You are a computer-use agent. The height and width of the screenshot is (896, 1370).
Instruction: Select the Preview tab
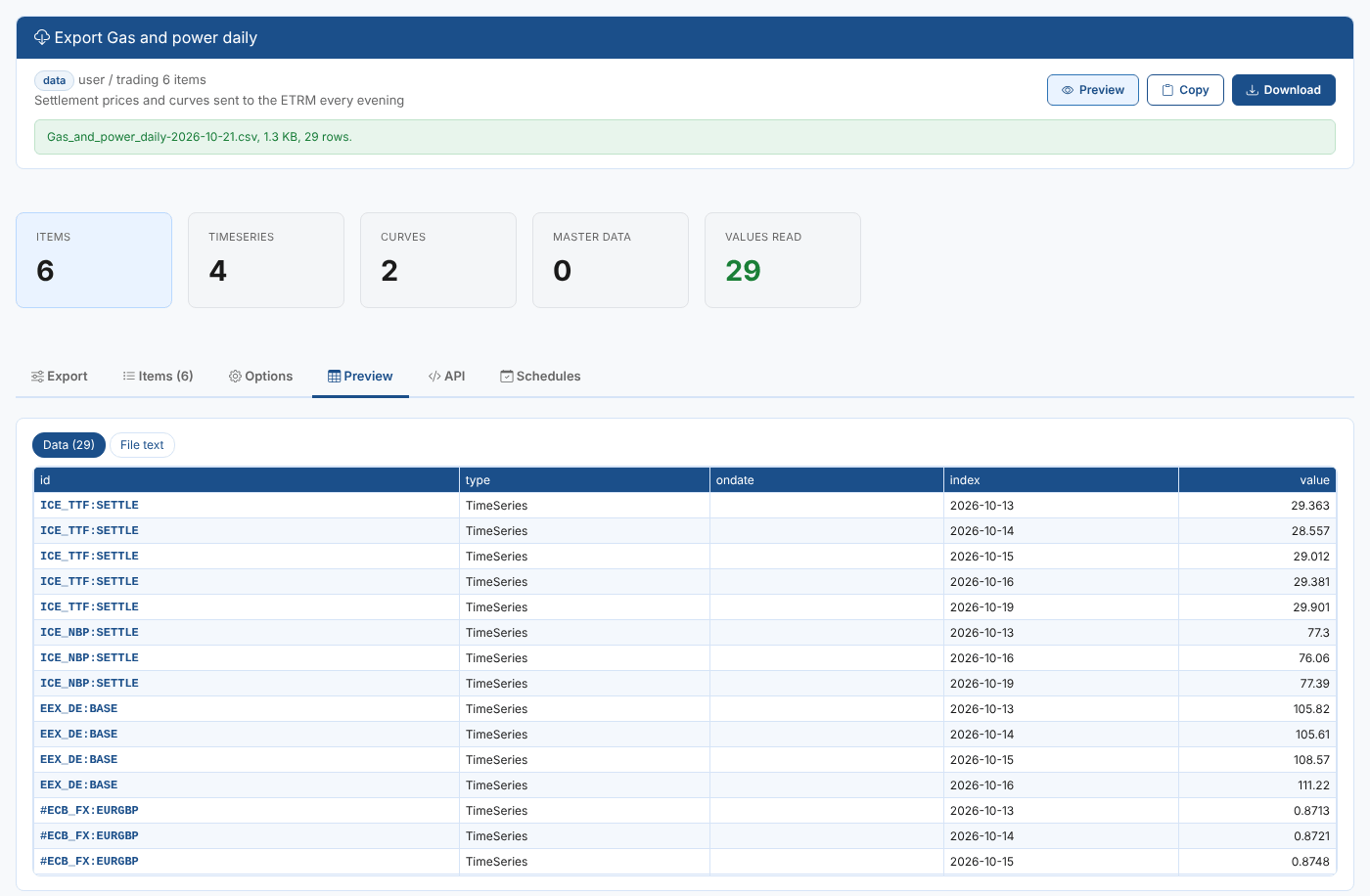360,377
